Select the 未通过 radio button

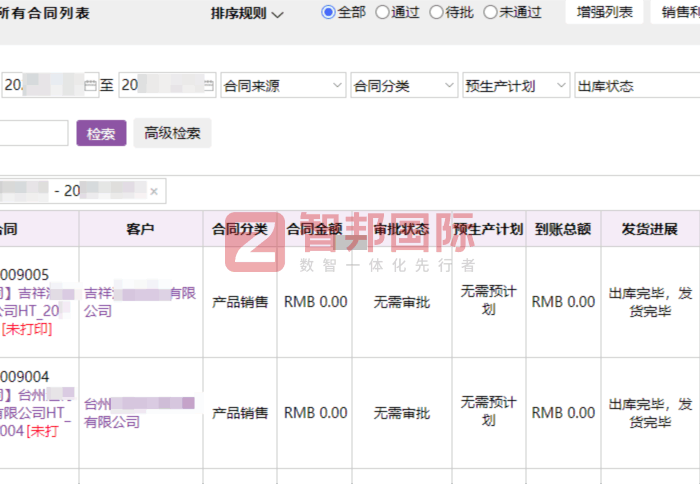click(490, 12)
